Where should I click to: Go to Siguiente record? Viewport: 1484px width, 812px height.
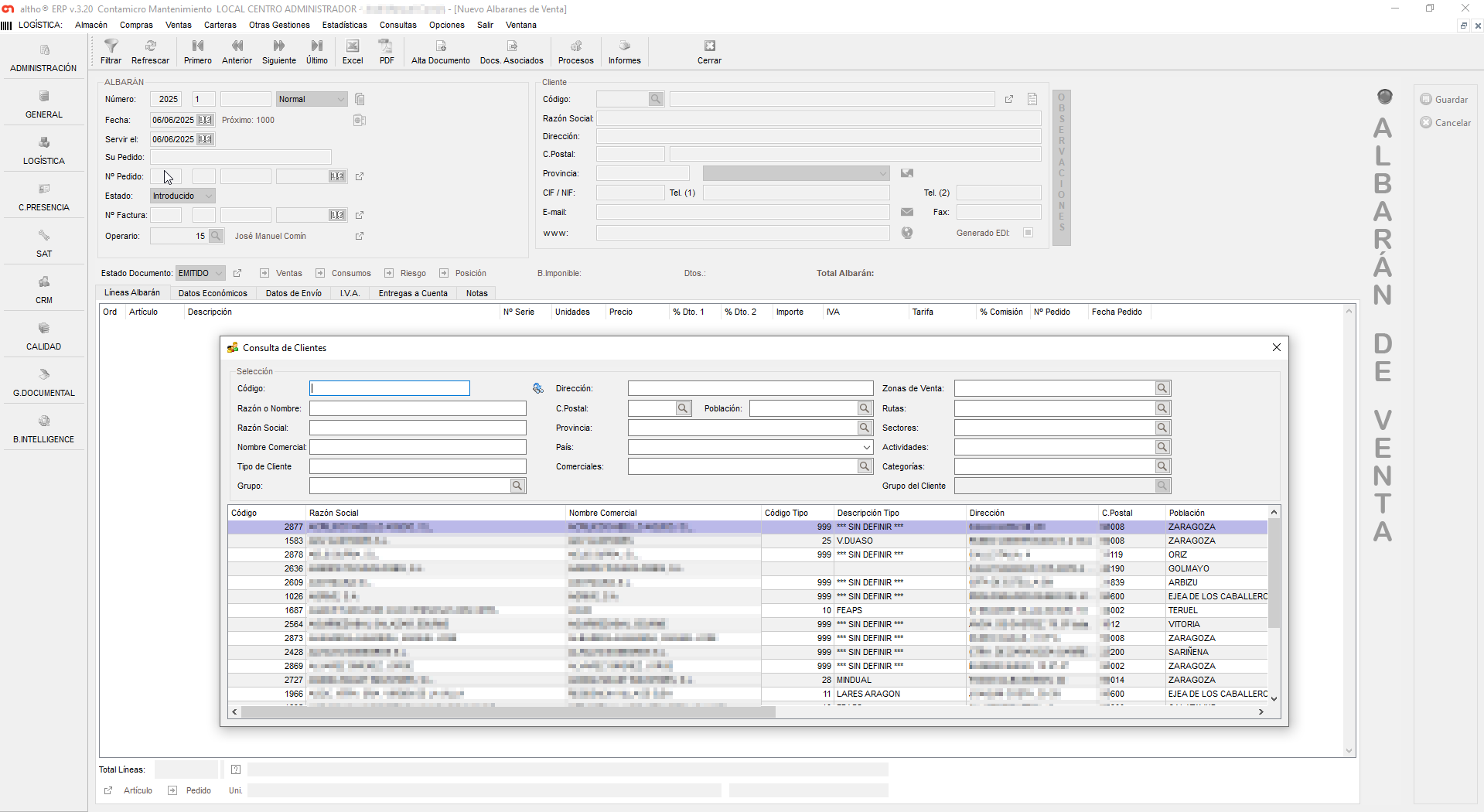[x=278, y=47]
